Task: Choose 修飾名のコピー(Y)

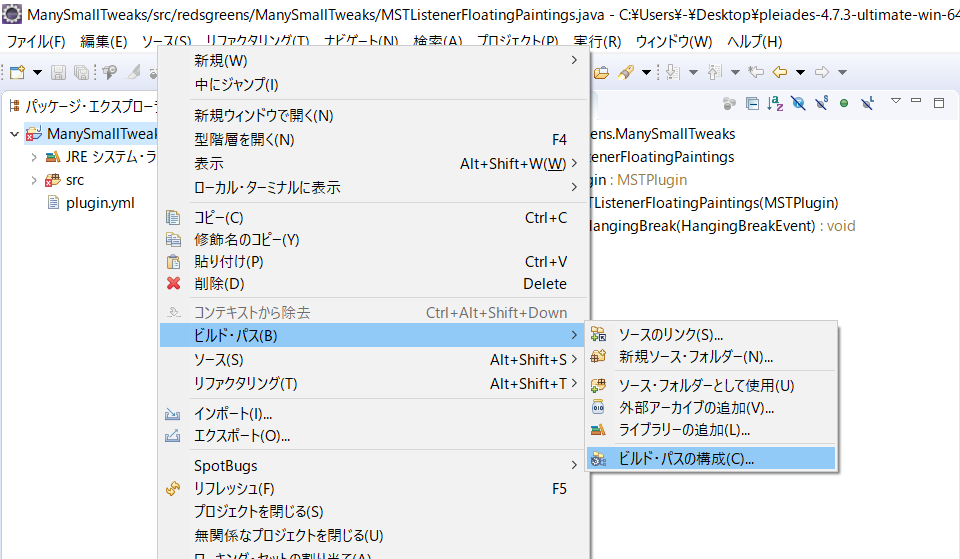Action: 373,240
